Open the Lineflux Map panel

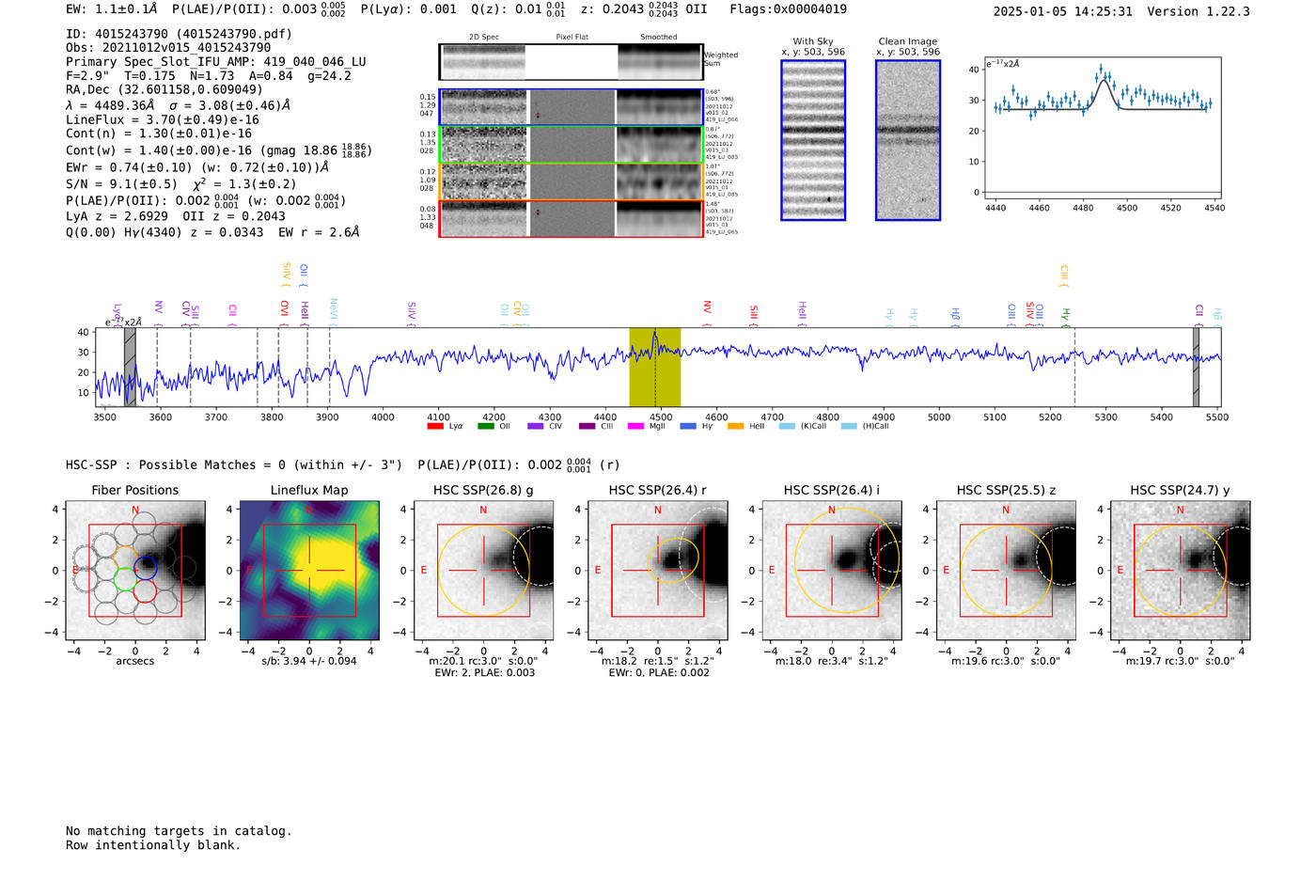coord(309,571)
